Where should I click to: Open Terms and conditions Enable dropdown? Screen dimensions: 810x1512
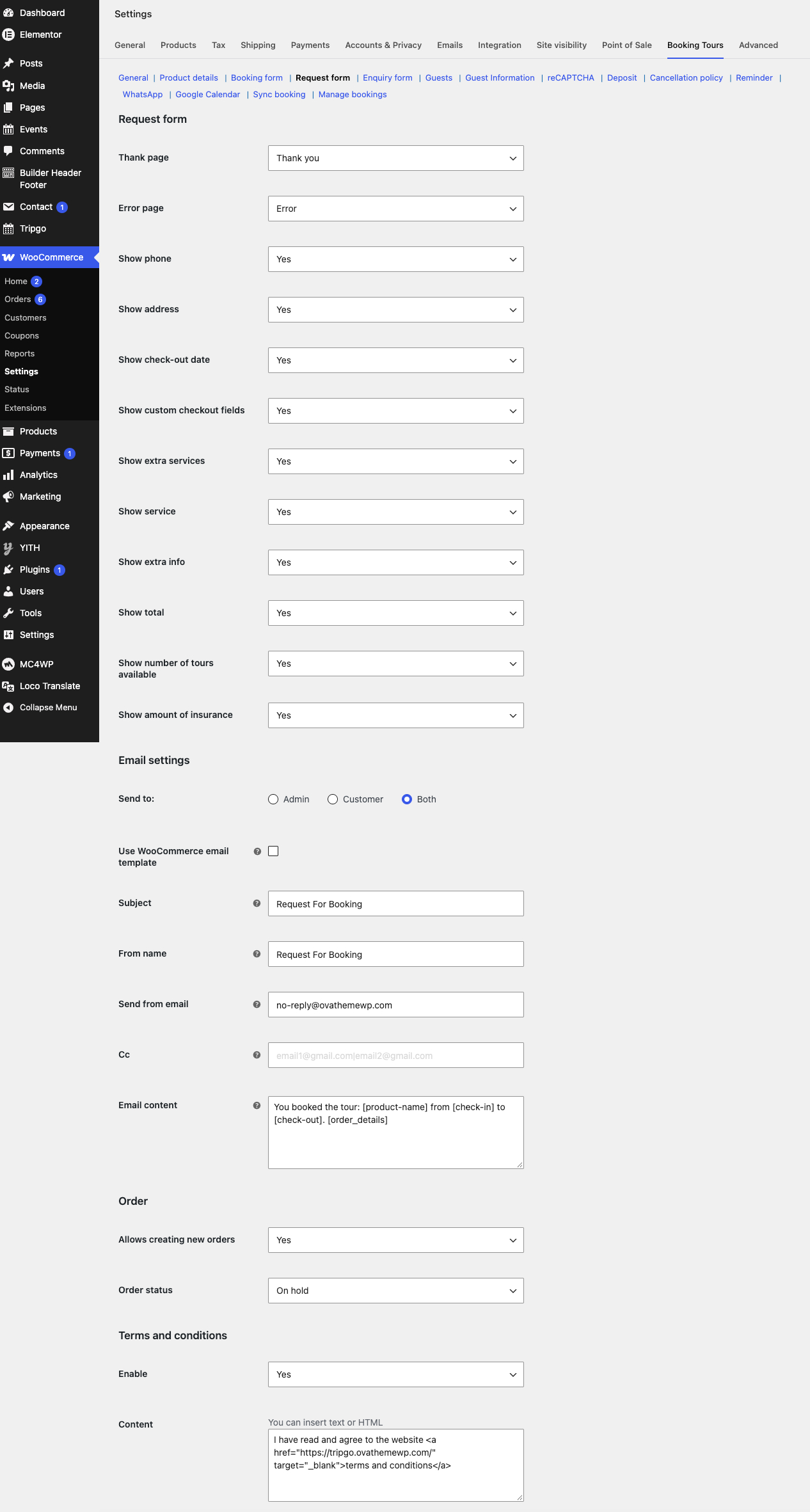coord(396,1374)
